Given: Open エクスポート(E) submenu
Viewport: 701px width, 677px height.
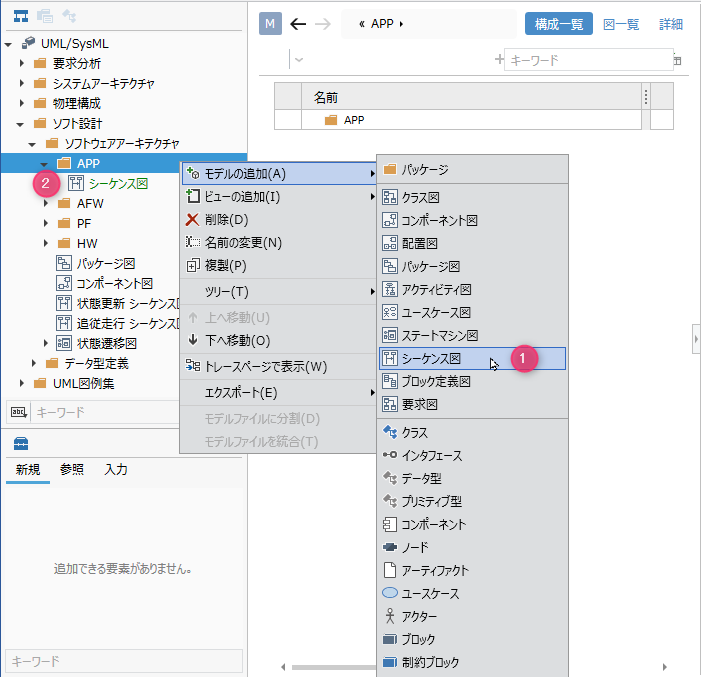Looking at the screenshot, I should [279, 393].
